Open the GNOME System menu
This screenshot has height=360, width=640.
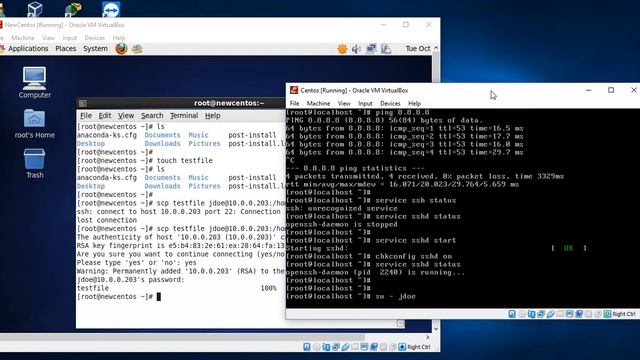pyautogui.click(x=96, y=49)
